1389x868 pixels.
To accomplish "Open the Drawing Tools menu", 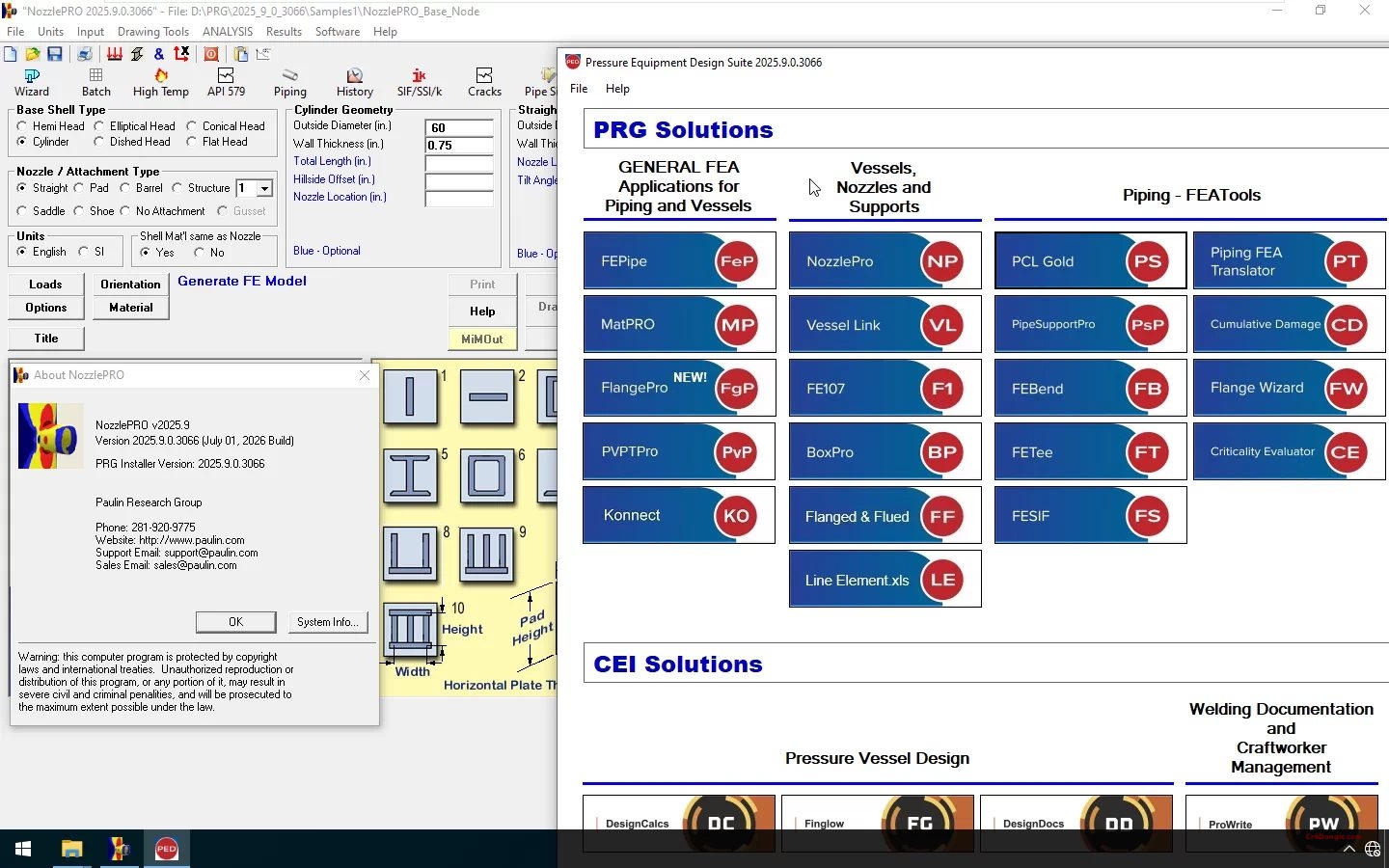I will pos(153,32).
